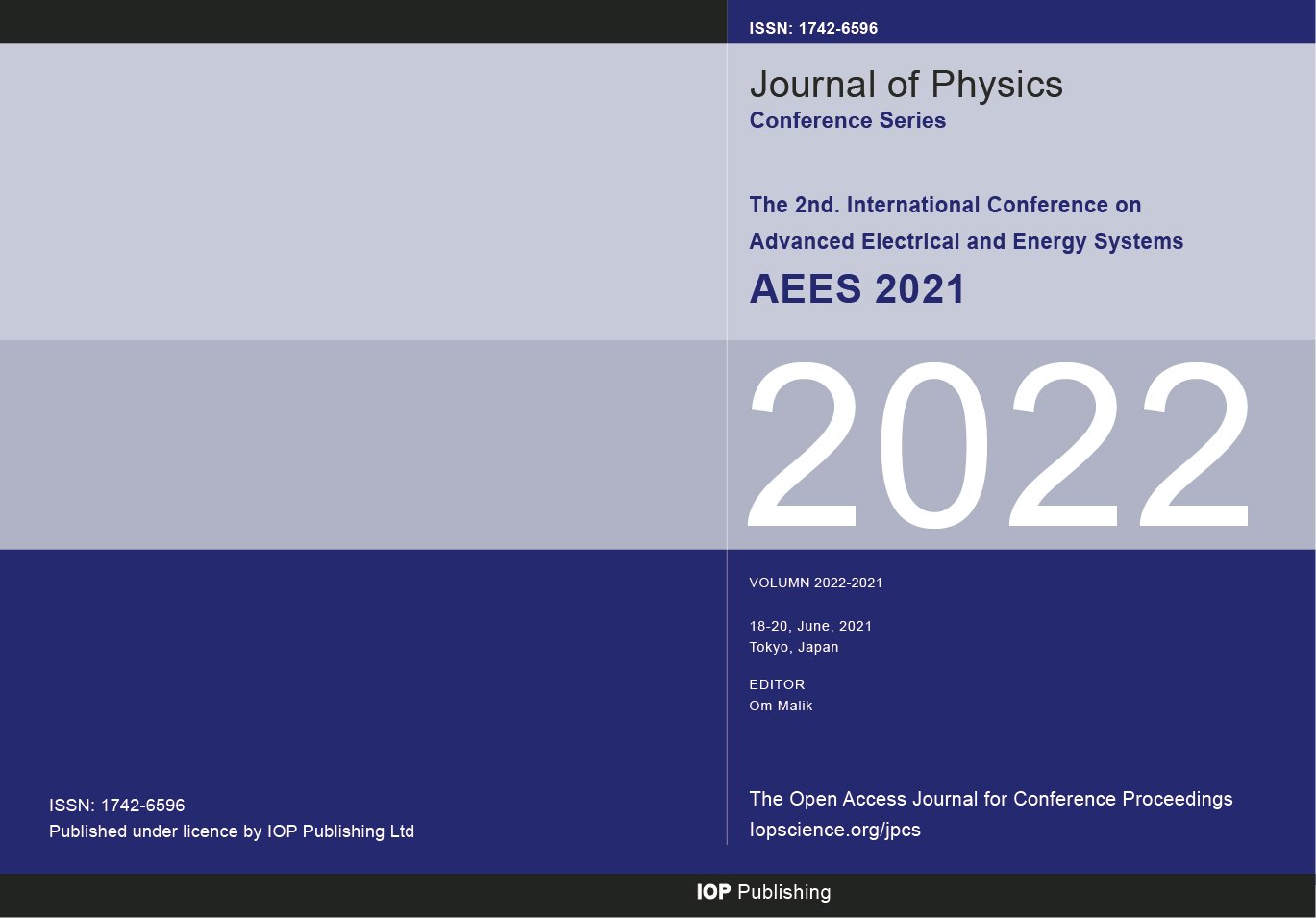Click the Tokyo, Japan location text
Image resolution: width=1316 pixels, height=918 pixels.
coord(793,647)
